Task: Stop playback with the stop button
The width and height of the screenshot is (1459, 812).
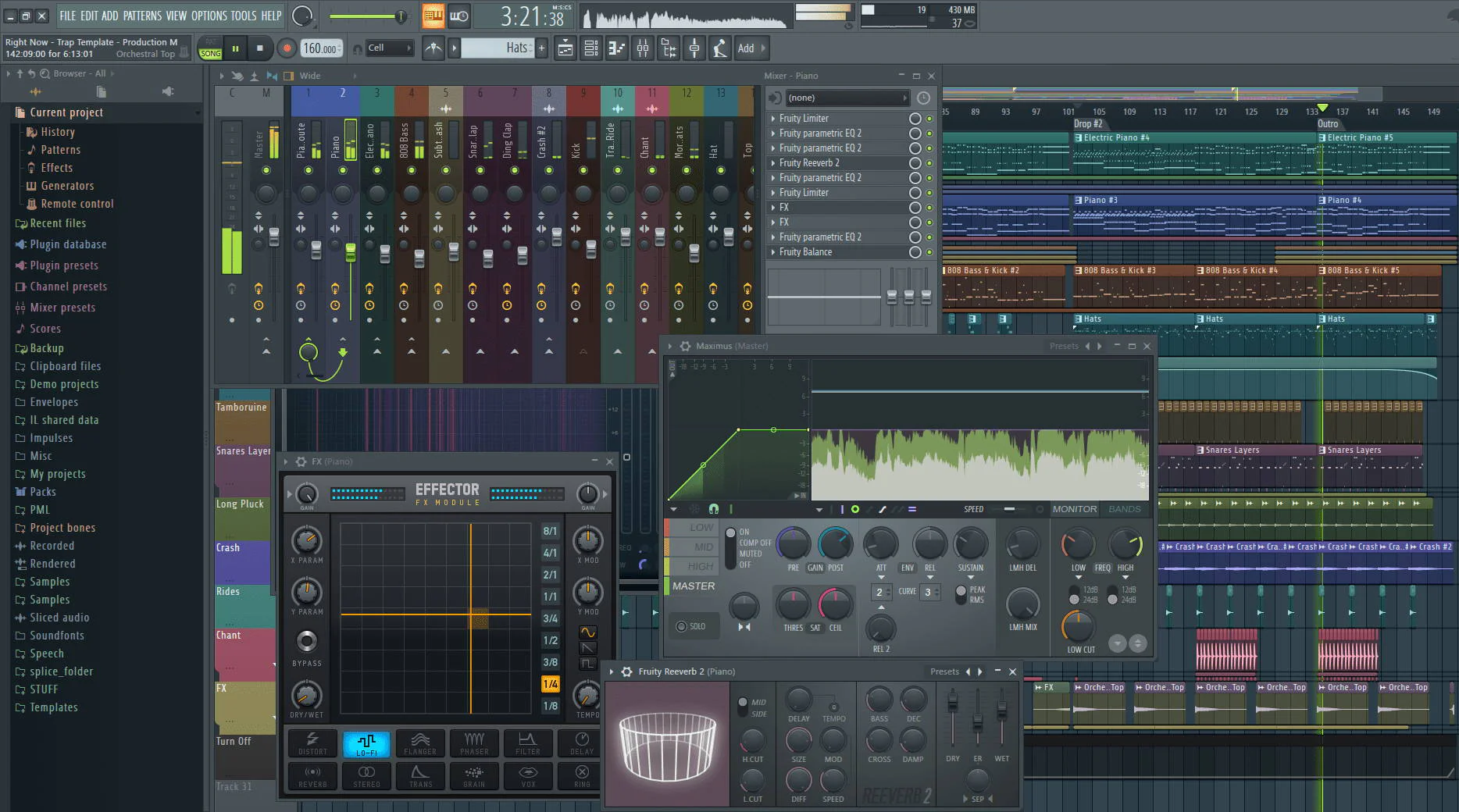Action: pyautogui.click(x=260, y=48)
